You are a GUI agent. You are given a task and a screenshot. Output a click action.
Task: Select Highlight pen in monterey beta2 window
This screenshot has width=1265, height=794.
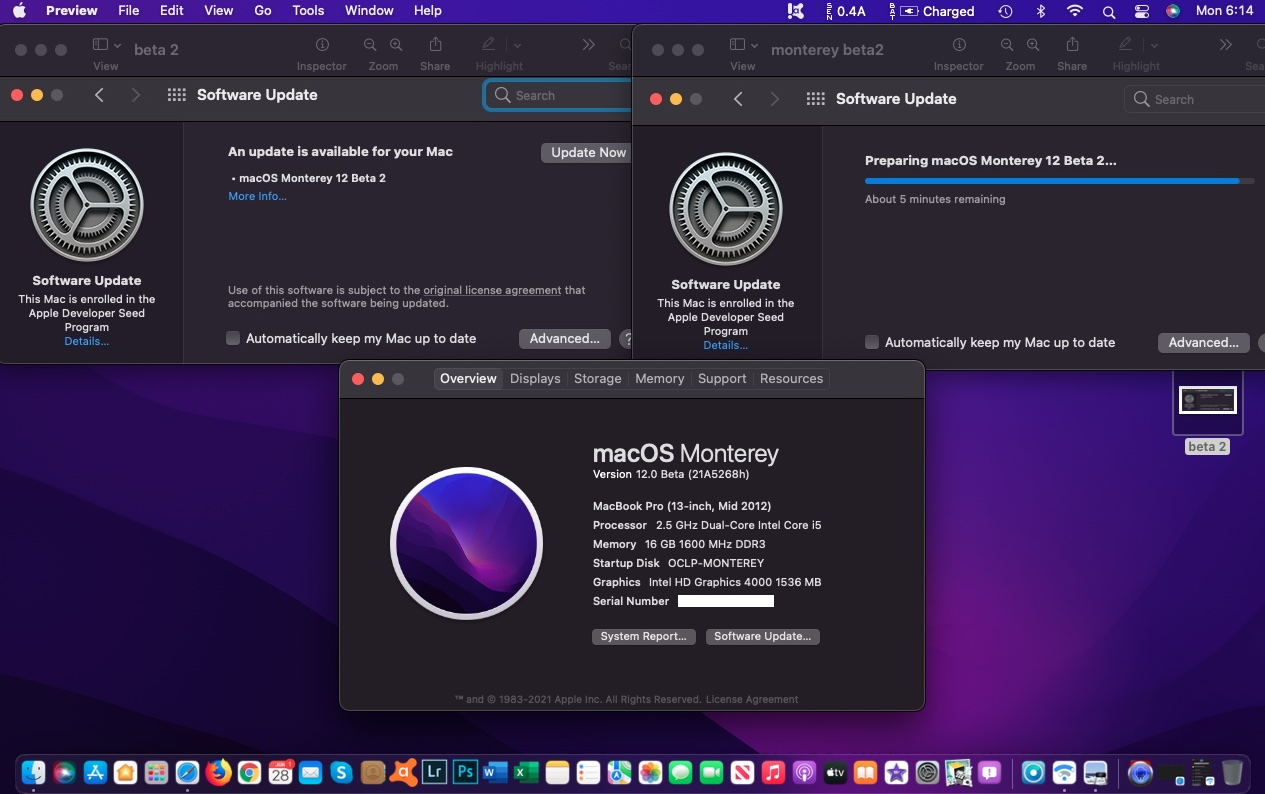tap(1125, 45)
